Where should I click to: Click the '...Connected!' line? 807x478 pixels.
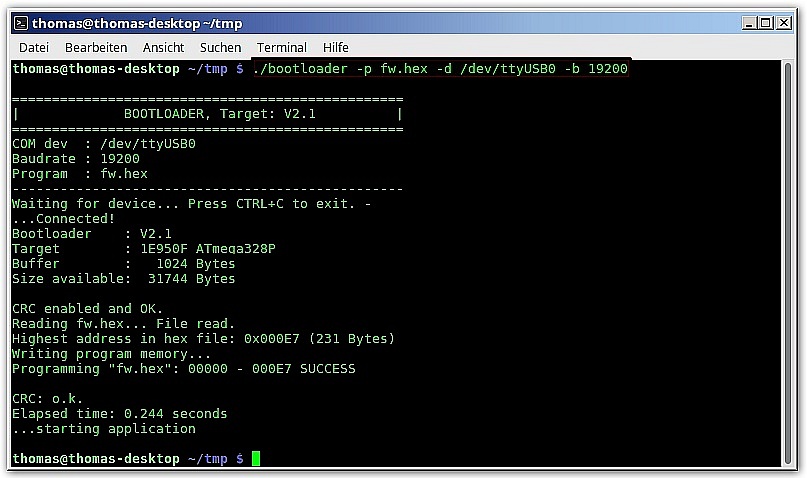(64, 219)
